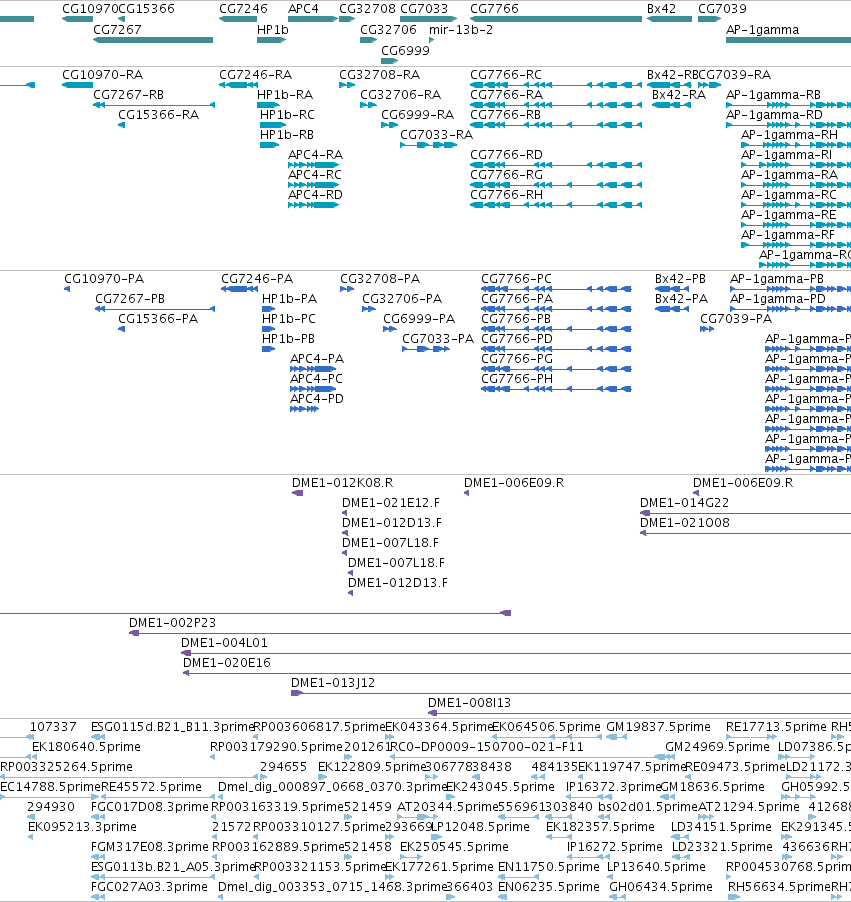Open the RC0-DP0009-150700-021-F11 EST label
Viewport: 851px width, 902px height.
[x=487, y=747]
